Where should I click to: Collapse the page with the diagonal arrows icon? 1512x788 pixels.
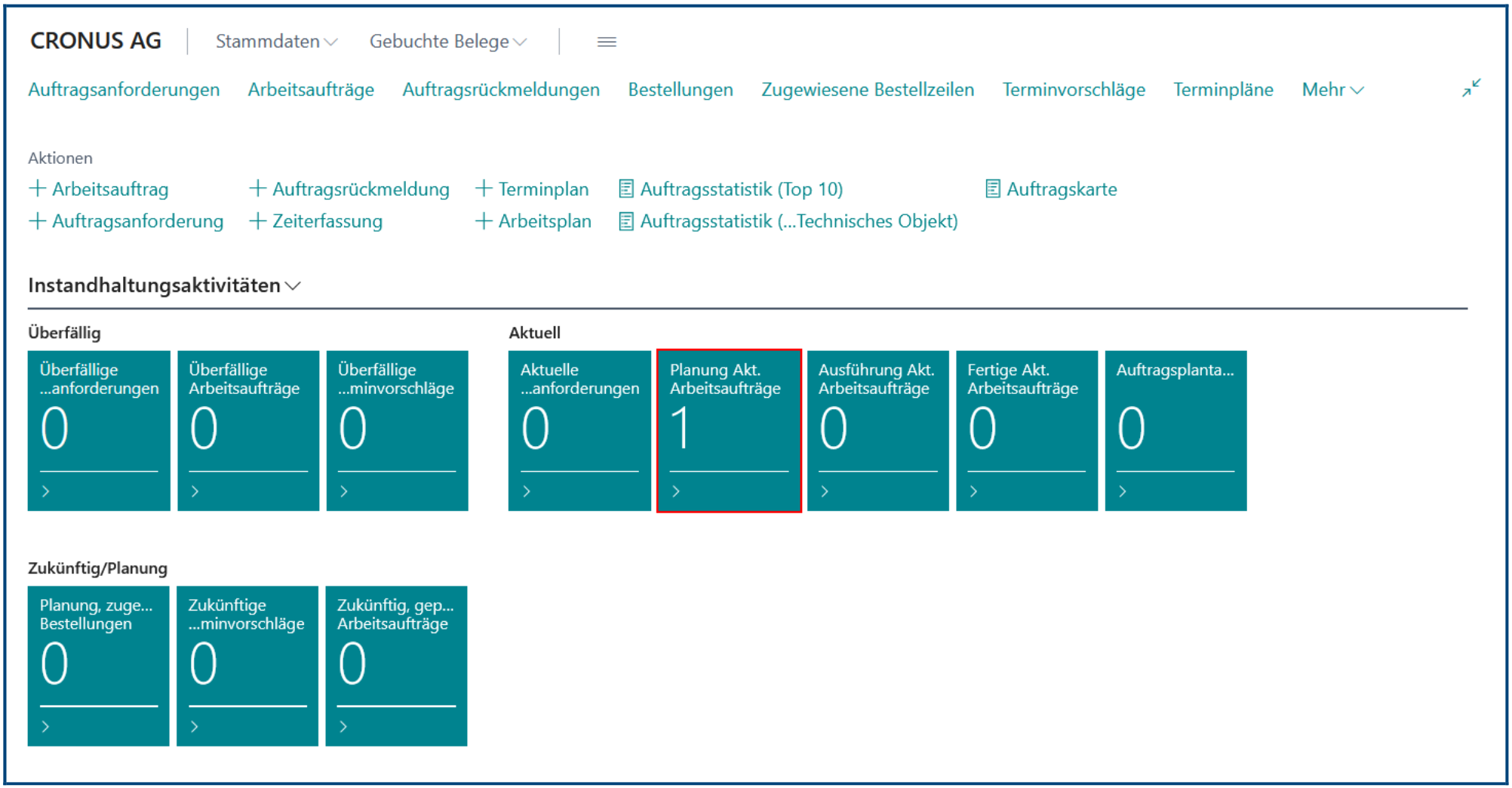coord(1471,88)
